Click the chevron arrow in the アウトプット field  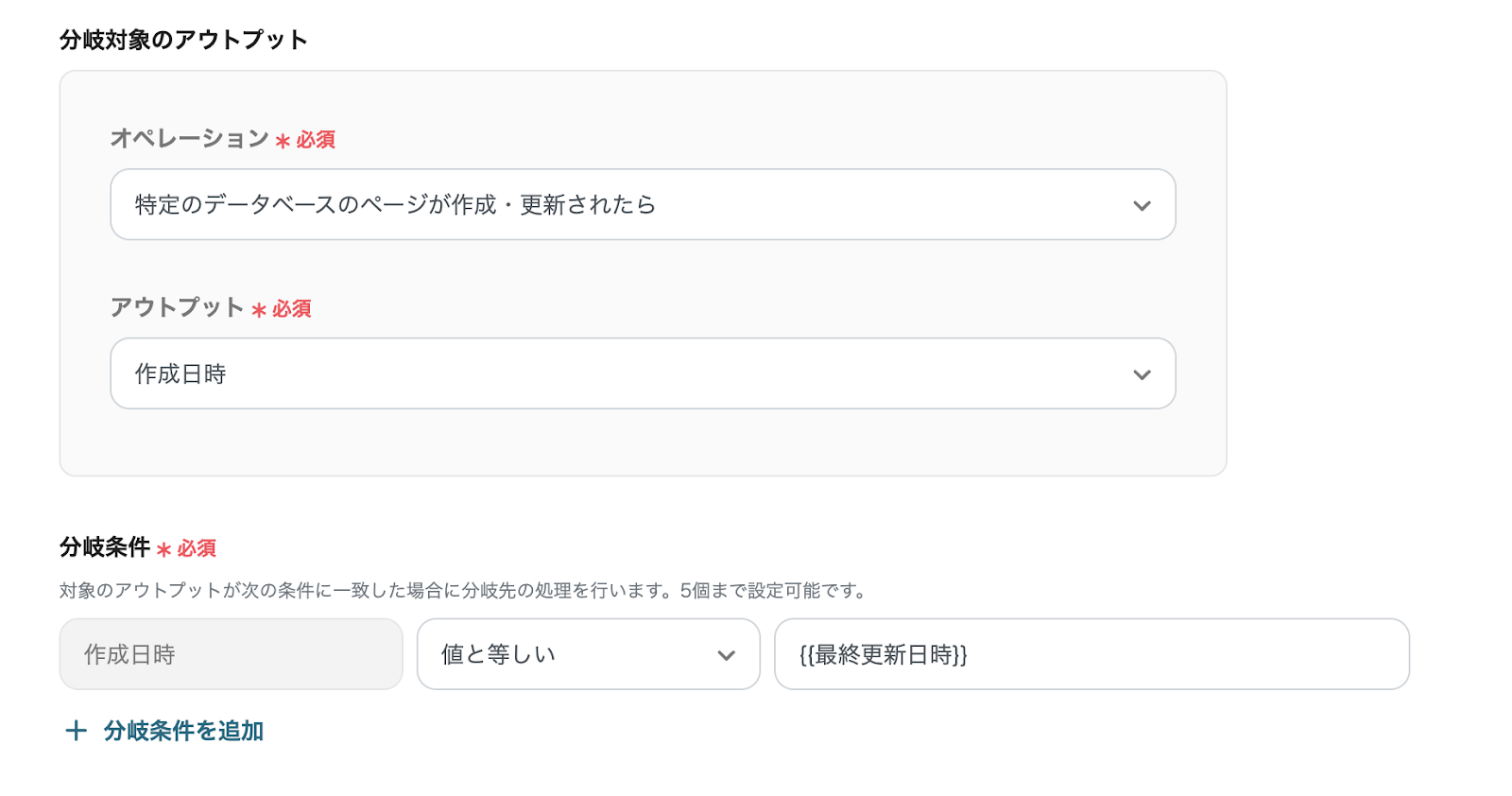1142,374
